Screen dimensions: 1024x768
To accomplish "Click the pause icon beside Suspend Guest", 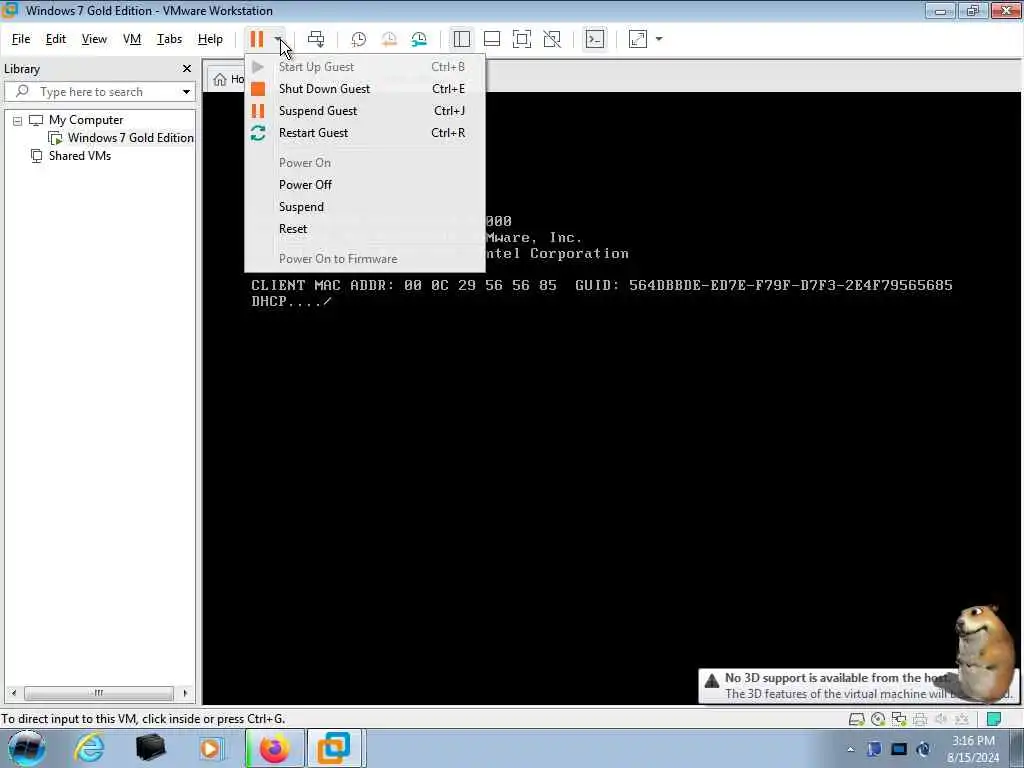I will coord(258,111).
